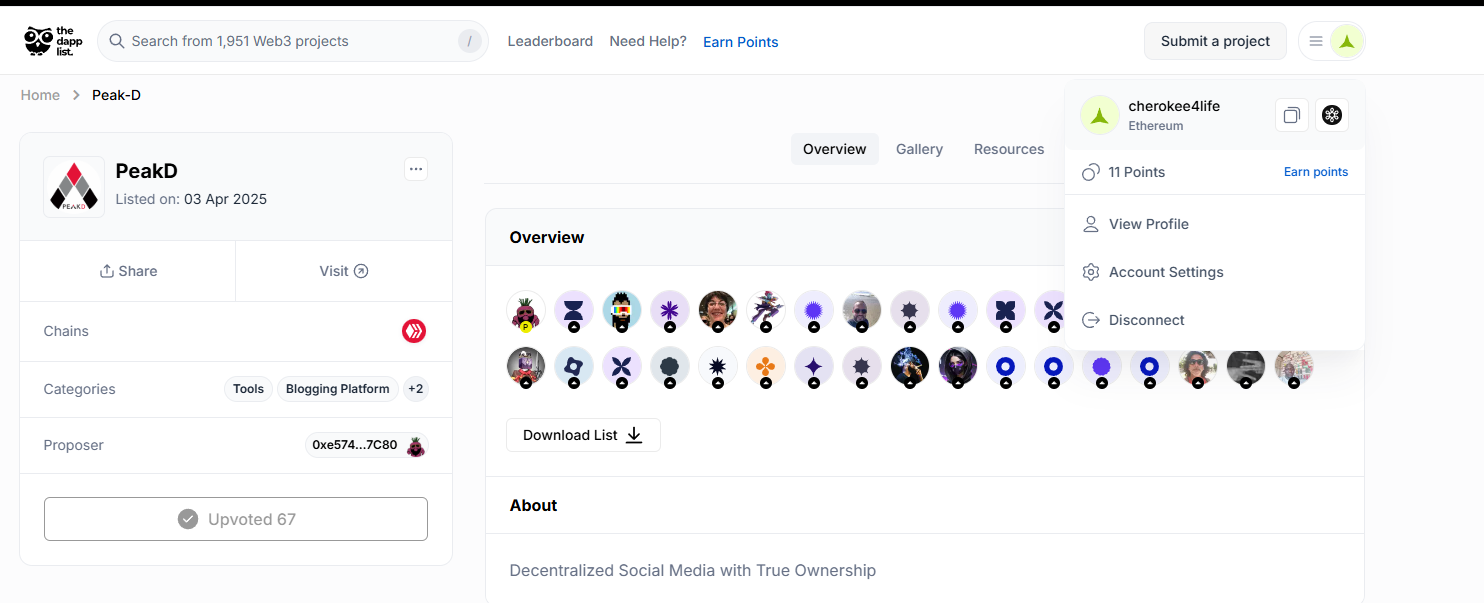Select the radish avatar with P badge
The image size is (1484, 603).
tap(526, 311)
